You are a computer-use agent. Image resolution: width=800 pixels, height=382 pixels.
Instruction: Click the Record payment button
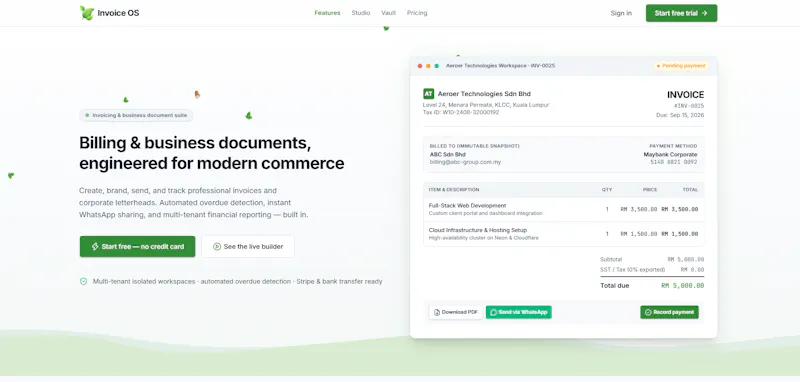[669, 312]
